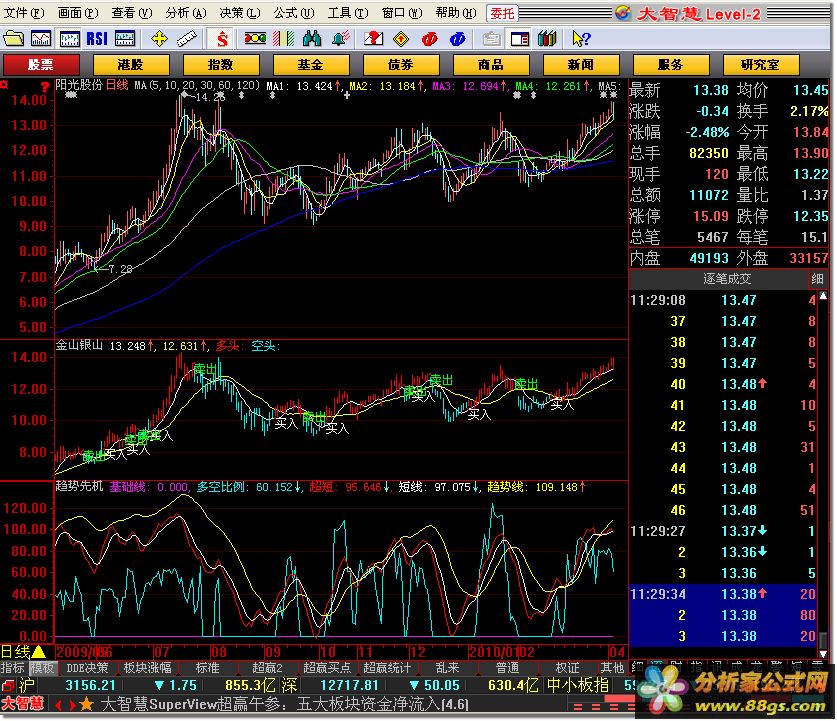Select the 债券 category button
This screenshot has width=837, height=721.
(x=400, y=65)
